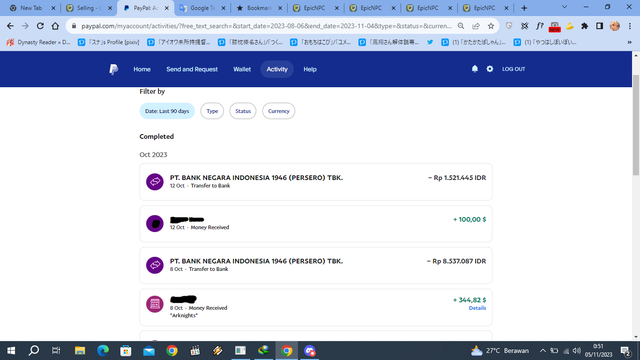
Task: Open the Currency filter
Action: click(x=279, y=111)
